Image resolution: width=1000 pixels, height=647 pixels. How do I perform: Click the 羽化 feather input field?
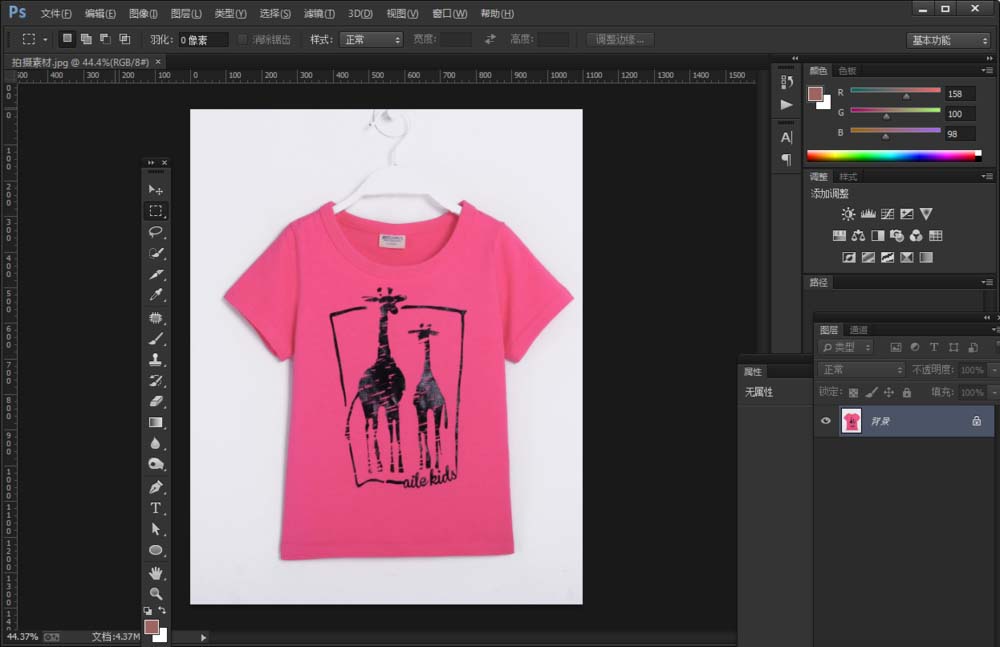click(x=203, y=40)
